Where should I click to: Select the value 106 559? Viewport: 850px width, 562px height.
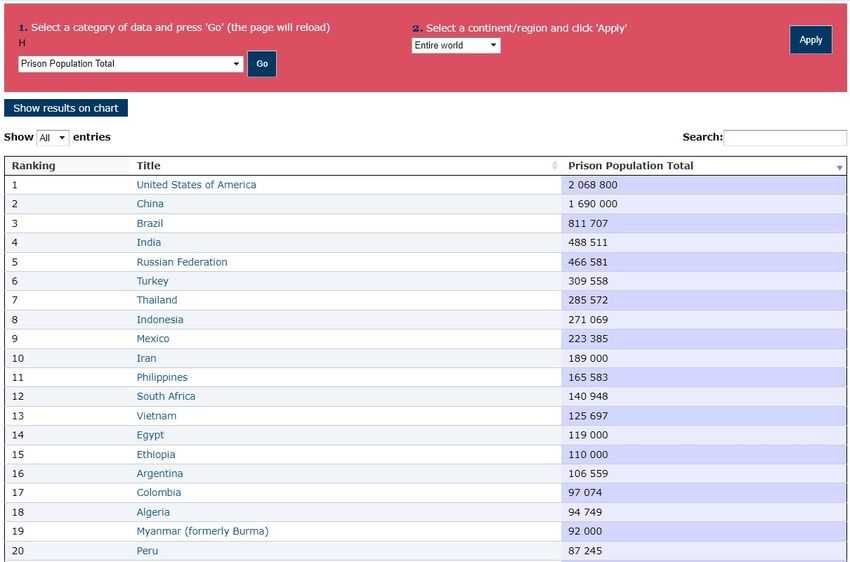(x=588, y=473)
